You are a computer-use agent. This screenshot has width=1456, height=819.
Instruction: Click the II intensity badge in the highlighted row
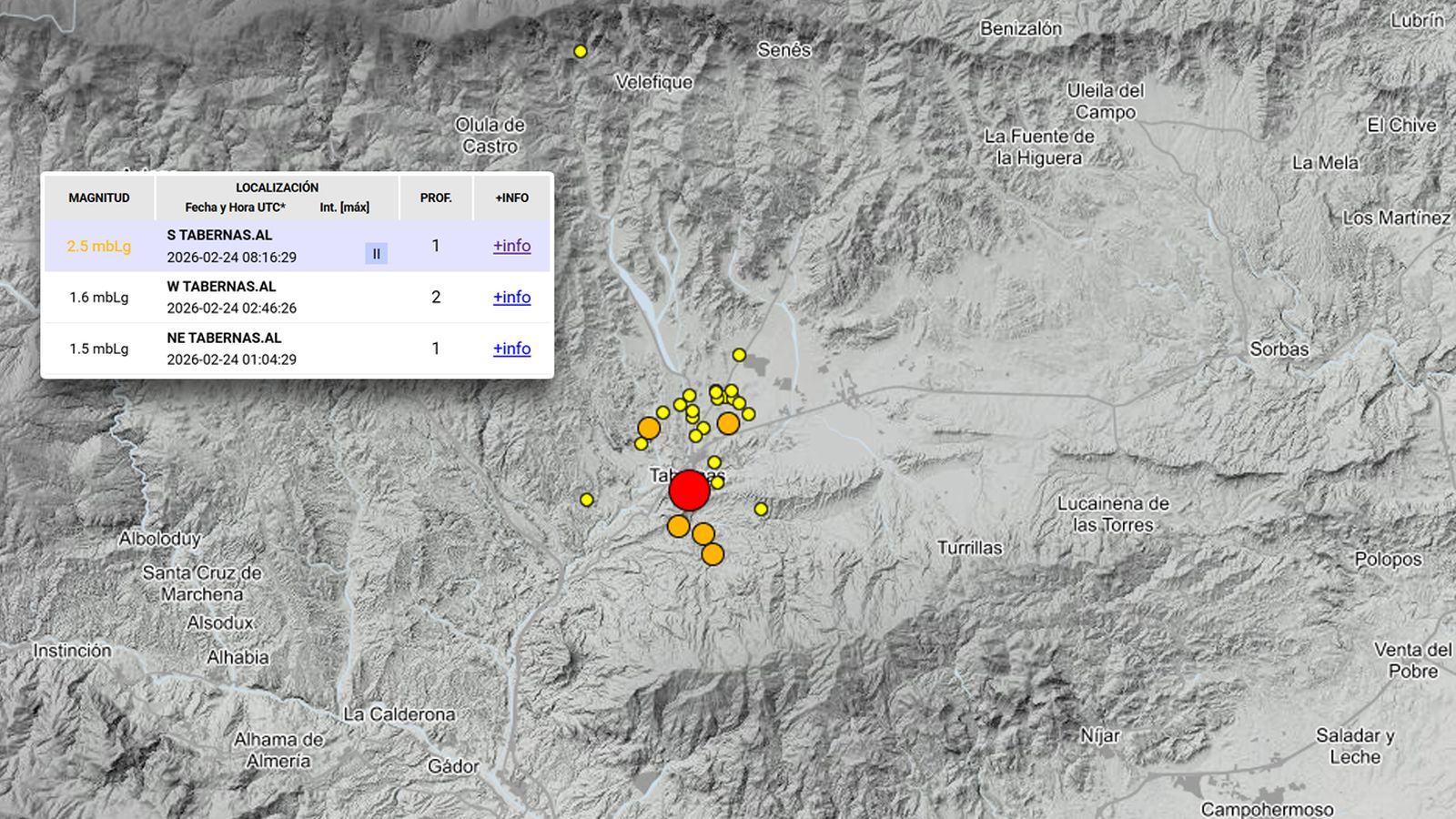[x=376, y=252]
